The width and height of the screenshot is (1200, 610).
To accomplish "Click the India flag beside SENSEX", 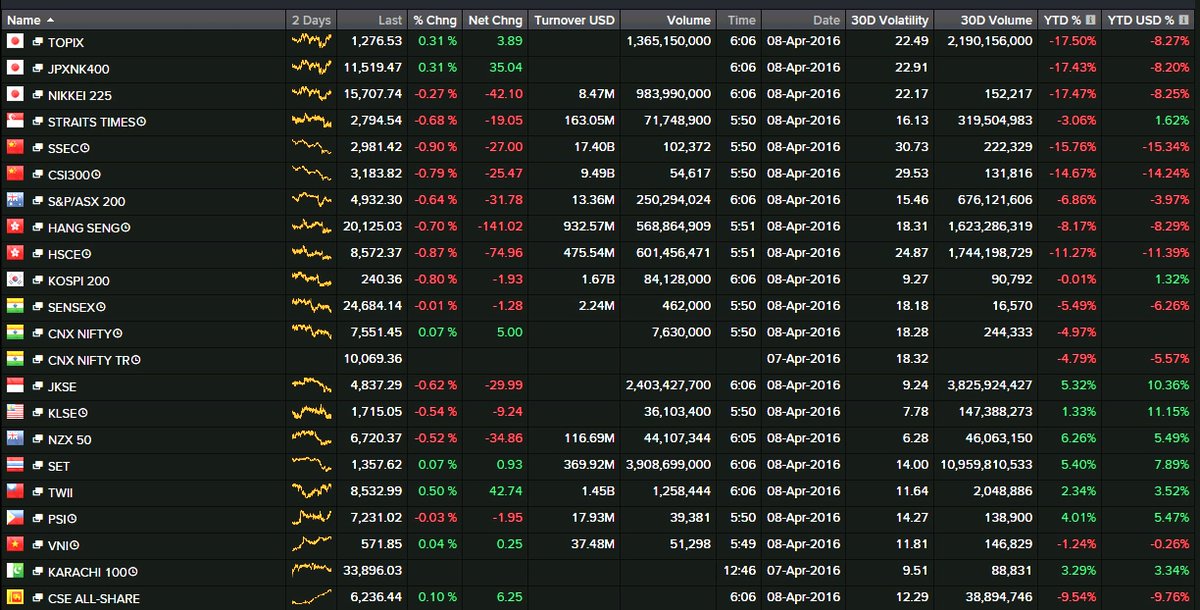I will 14,306.
